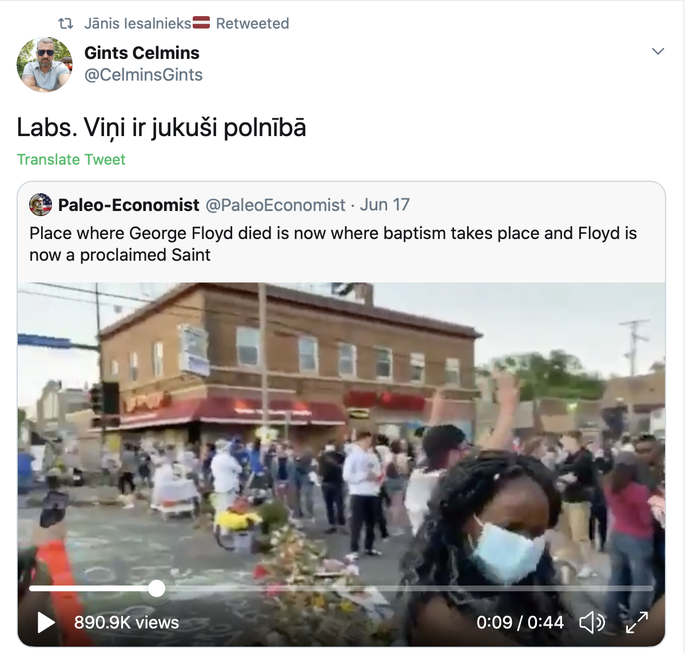
Task: Click the Retweeted label text
Action: click(x=253, y=23)
